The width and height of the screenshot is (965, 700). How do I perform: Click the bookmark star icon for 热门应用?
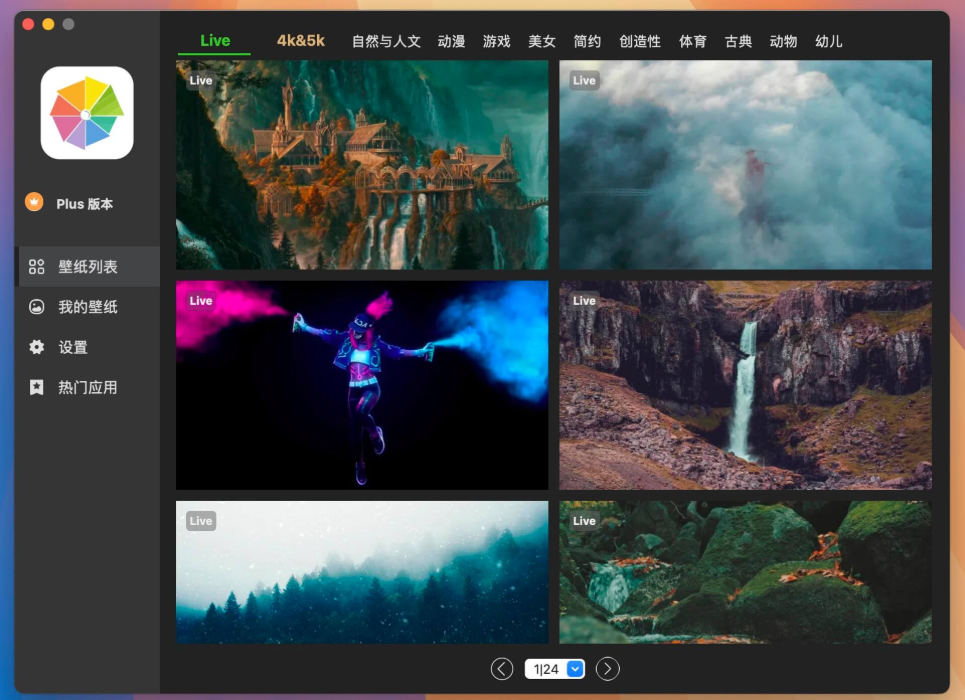click(37, 387)
